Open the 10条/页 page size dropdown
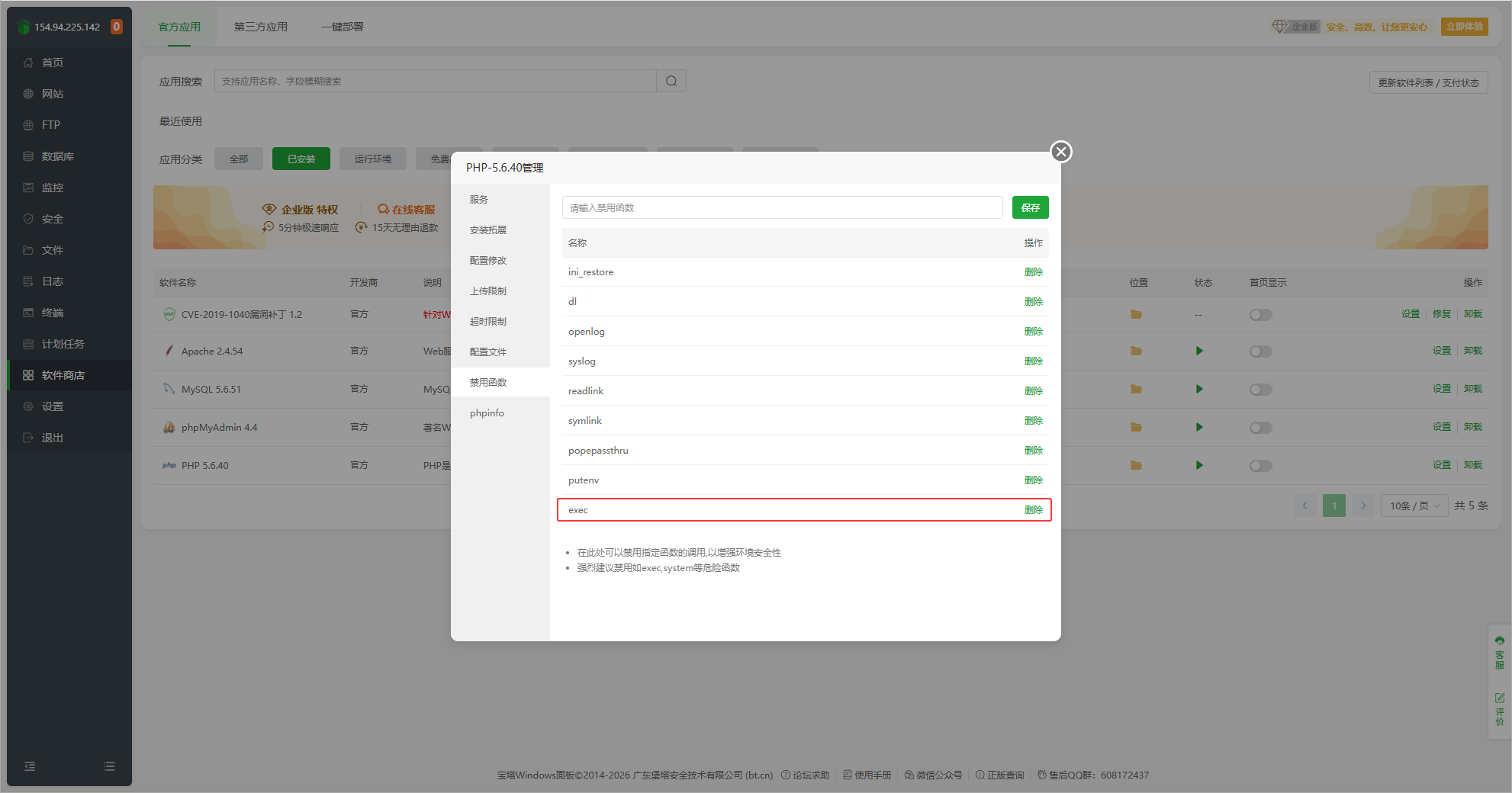 [x=1414, y=506]
